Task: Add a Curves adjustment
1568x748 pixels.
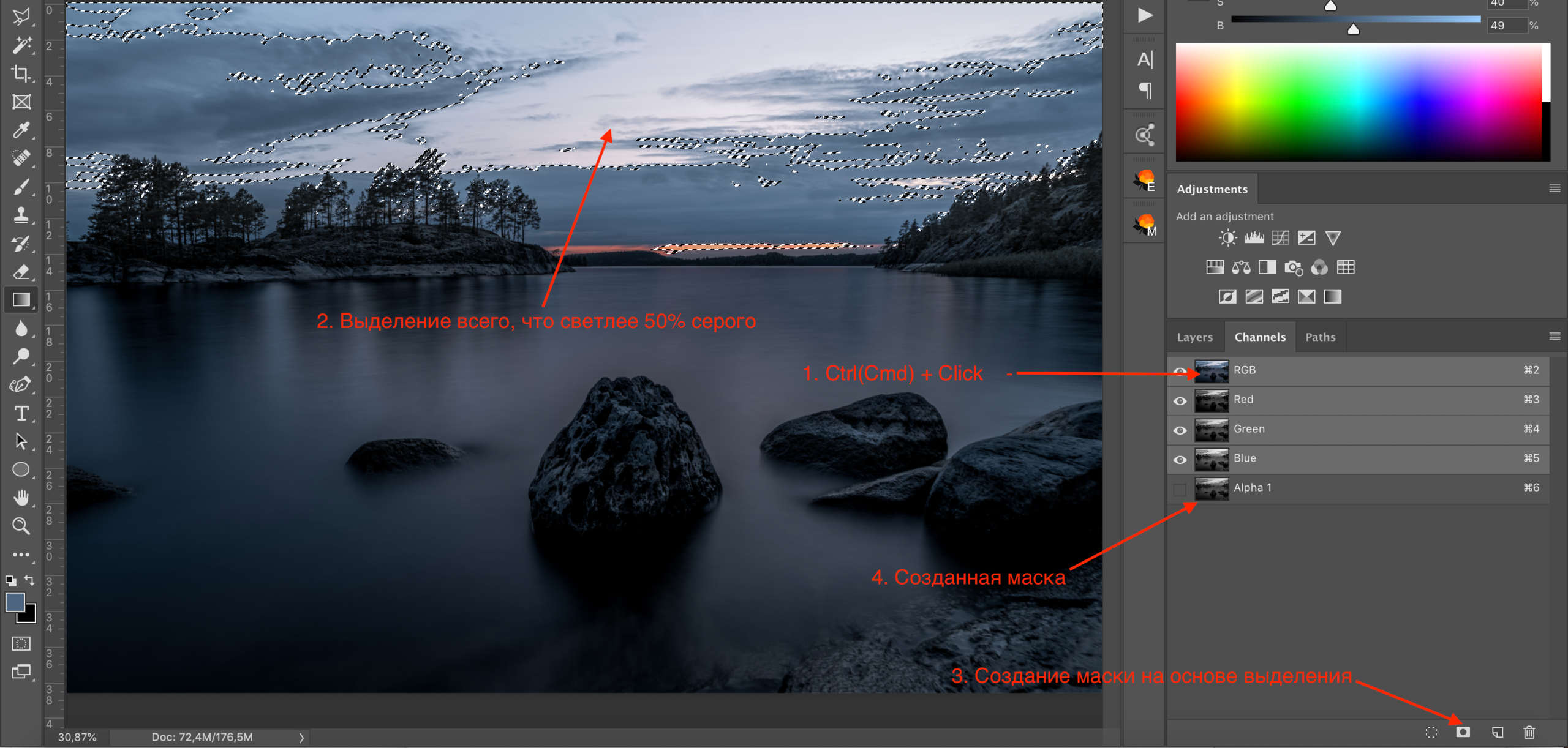Action: 1280,237
